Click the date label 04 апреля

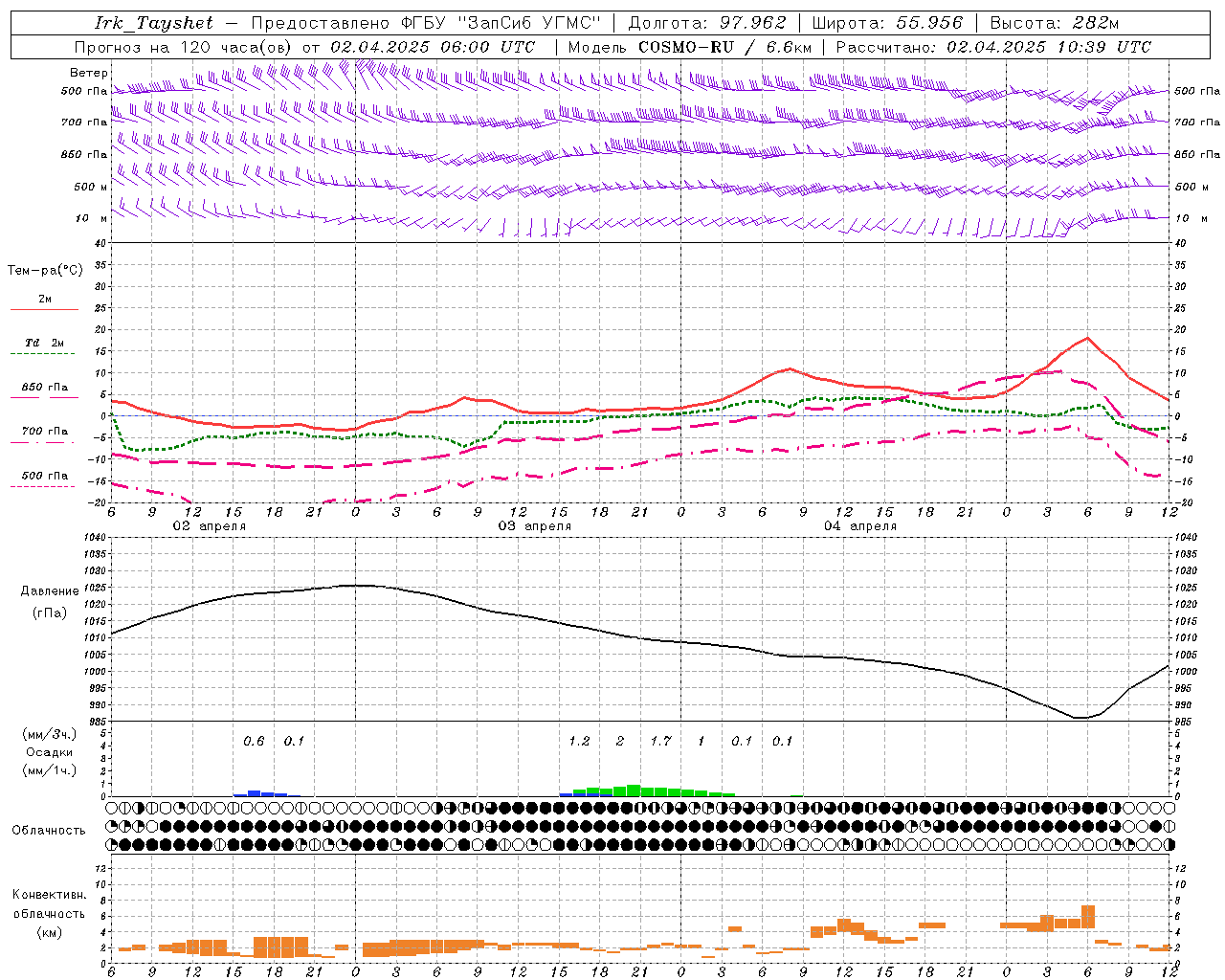859,526
